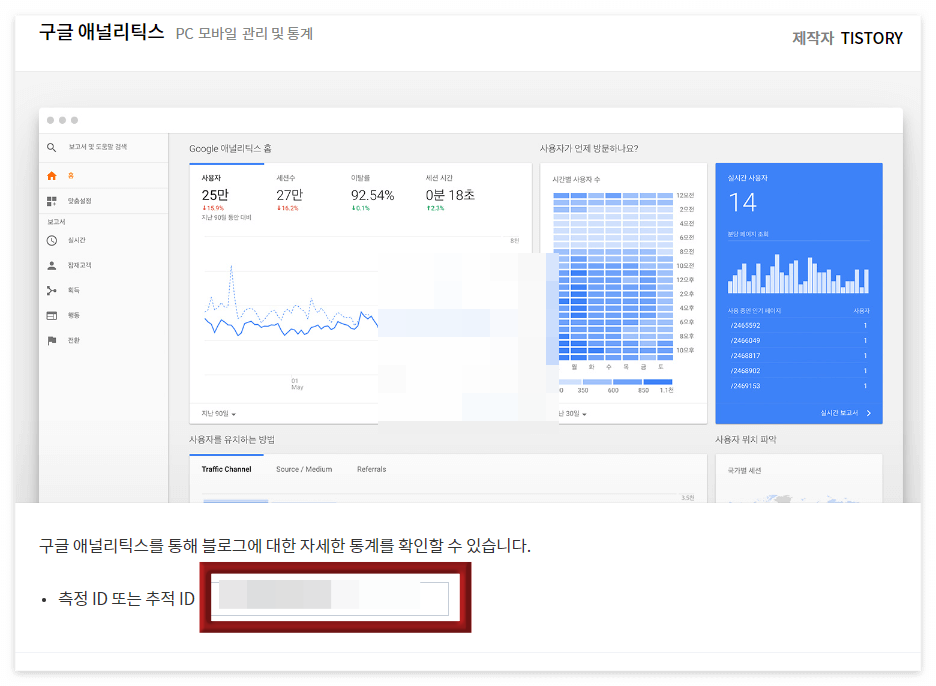
Task: Click the heatmap color scale legend bar
Action: click(x=615, y=382)
